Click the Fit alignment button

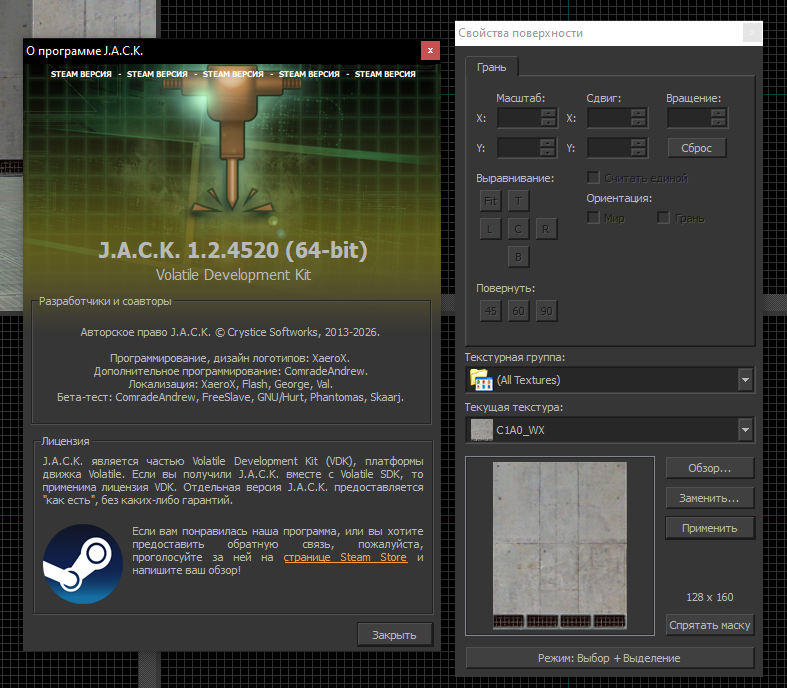[490, 201]
